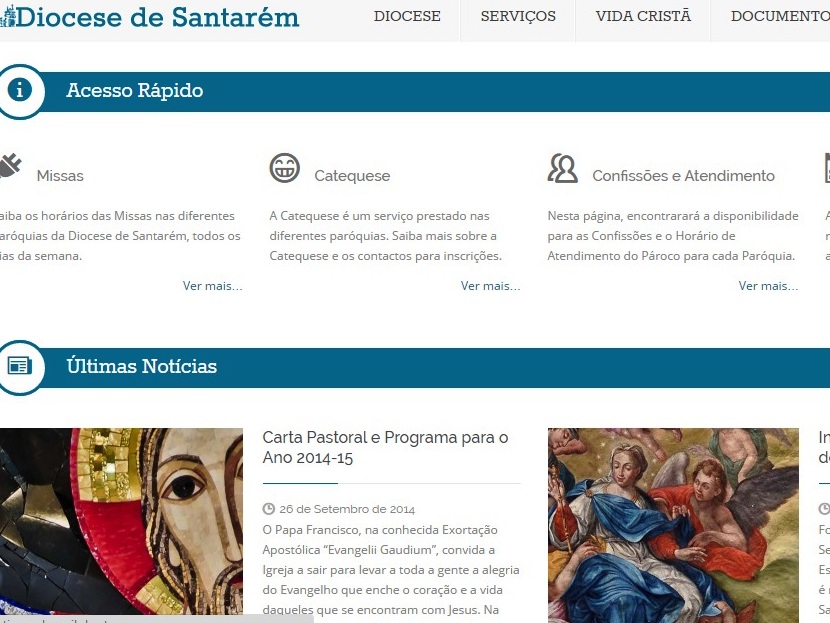Open the VIDA CRISTÃ menu

pos(643,16)
